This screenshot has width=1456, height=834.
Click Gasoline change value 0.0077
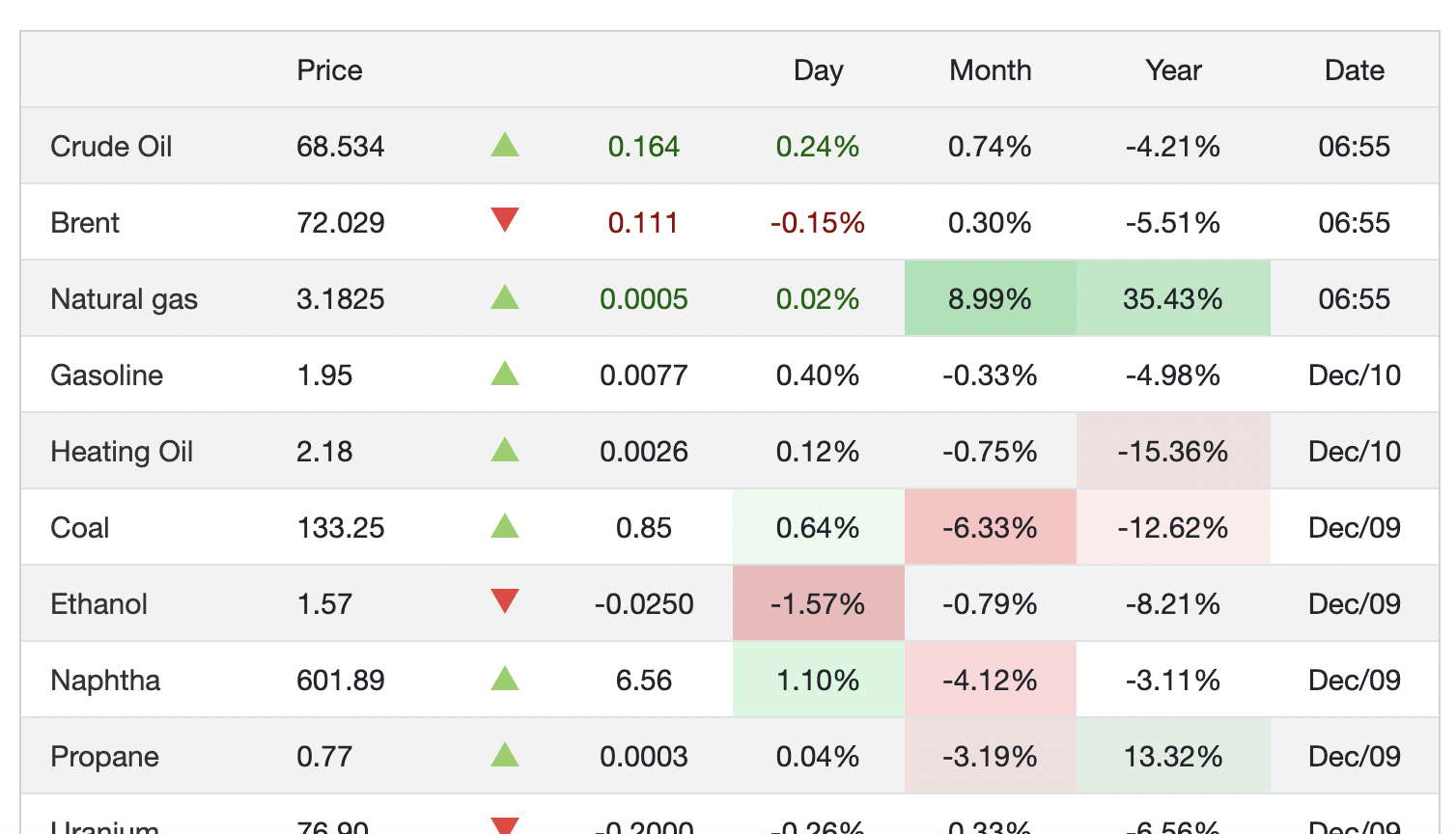(x=644, y=375)
